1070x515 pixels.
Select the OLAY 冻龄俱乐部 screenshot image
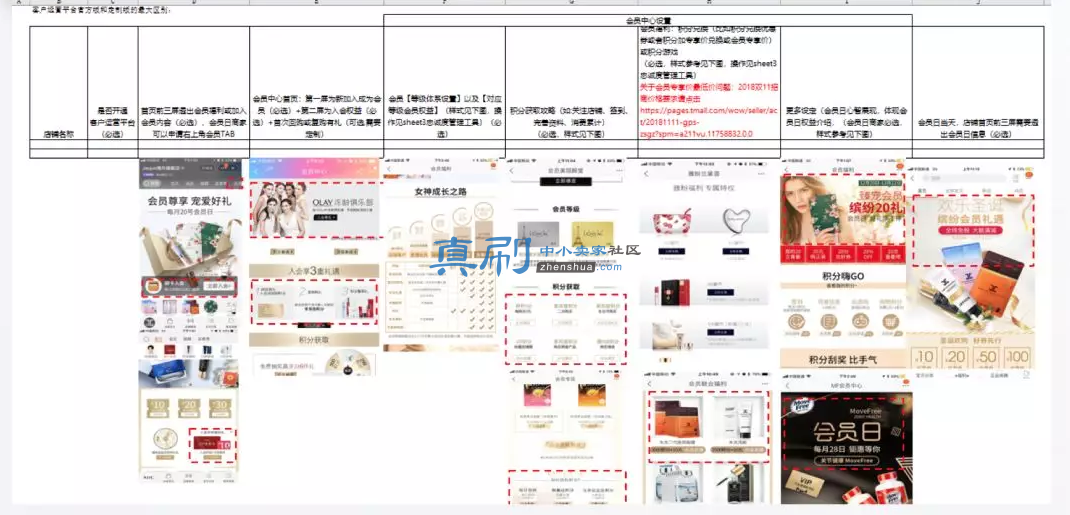pyautogui.click(x=314, y=267)
